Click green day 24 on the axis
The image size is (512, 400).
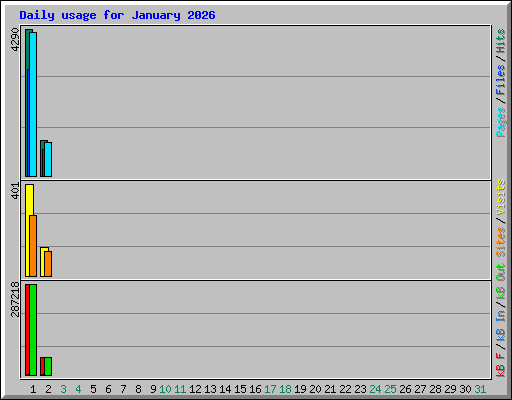click(375, 389)
